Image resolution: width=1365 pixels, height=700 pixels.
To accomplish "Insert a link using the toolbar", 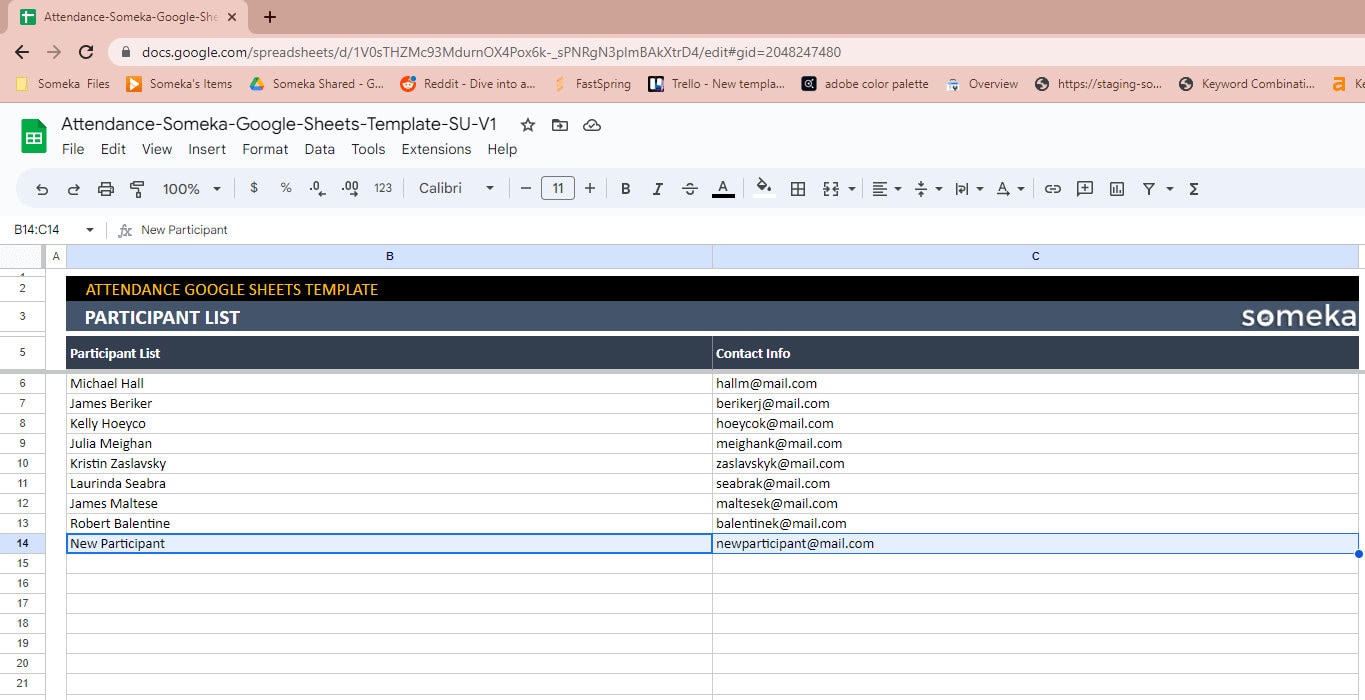I will (1052, 188).
